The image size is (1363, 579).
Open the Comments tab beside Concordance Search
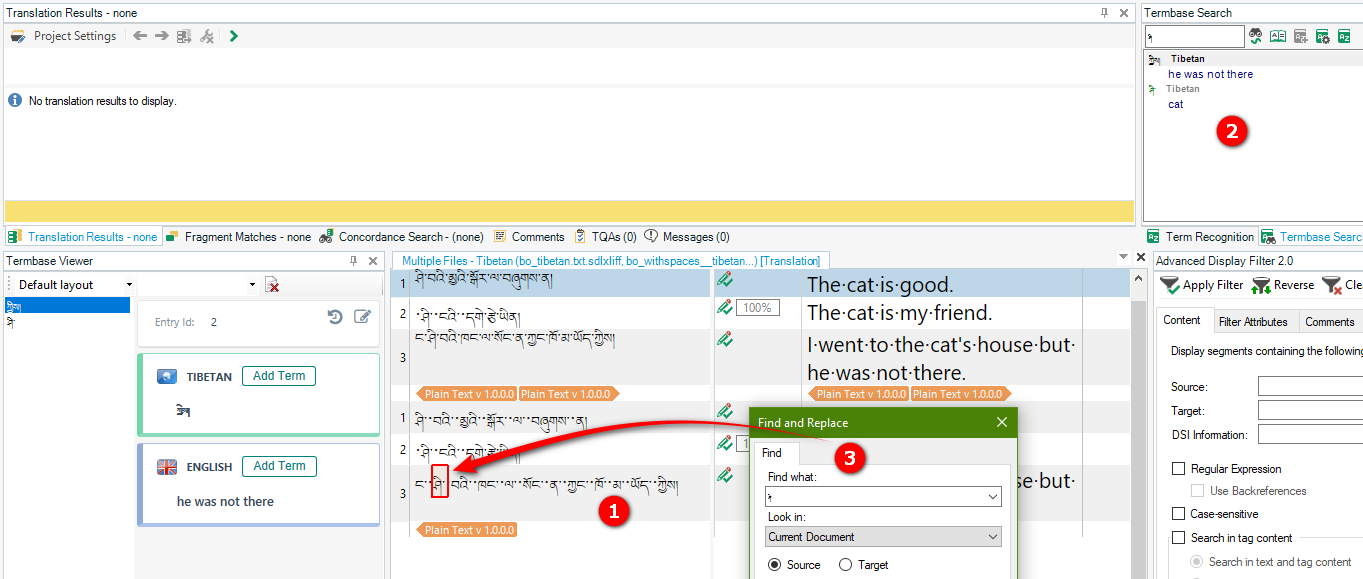529,237
